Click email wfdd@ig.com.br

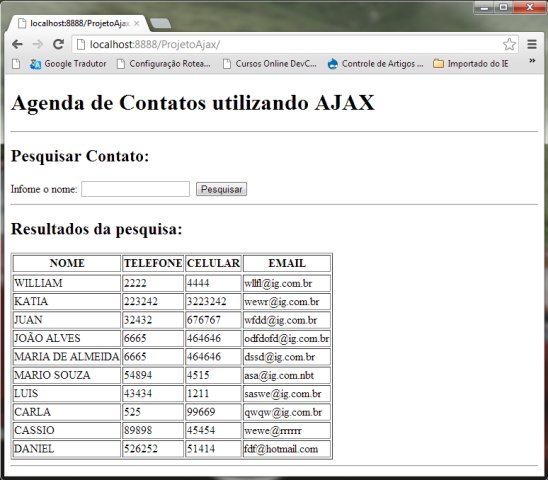[281, 320]
